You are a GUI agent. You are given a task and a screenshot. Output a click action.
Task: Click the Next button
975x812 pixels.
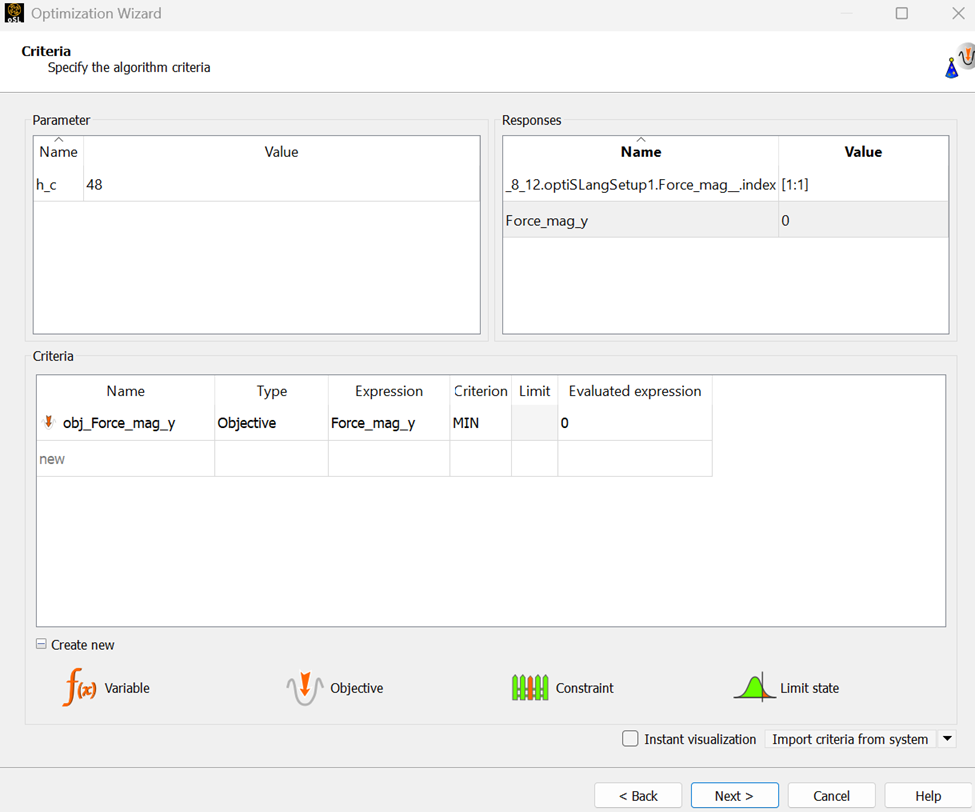pos(734,796)
